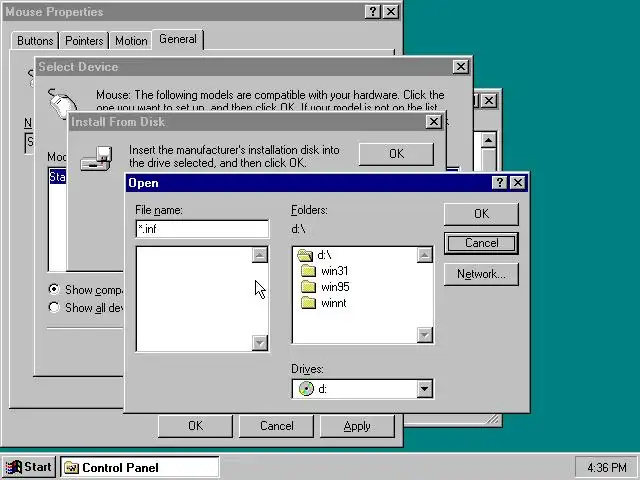The height and width of the screenshot is (480, 640).
Task: Click scroll up arrow in Control Panel window
Action: tap(488, 140)
